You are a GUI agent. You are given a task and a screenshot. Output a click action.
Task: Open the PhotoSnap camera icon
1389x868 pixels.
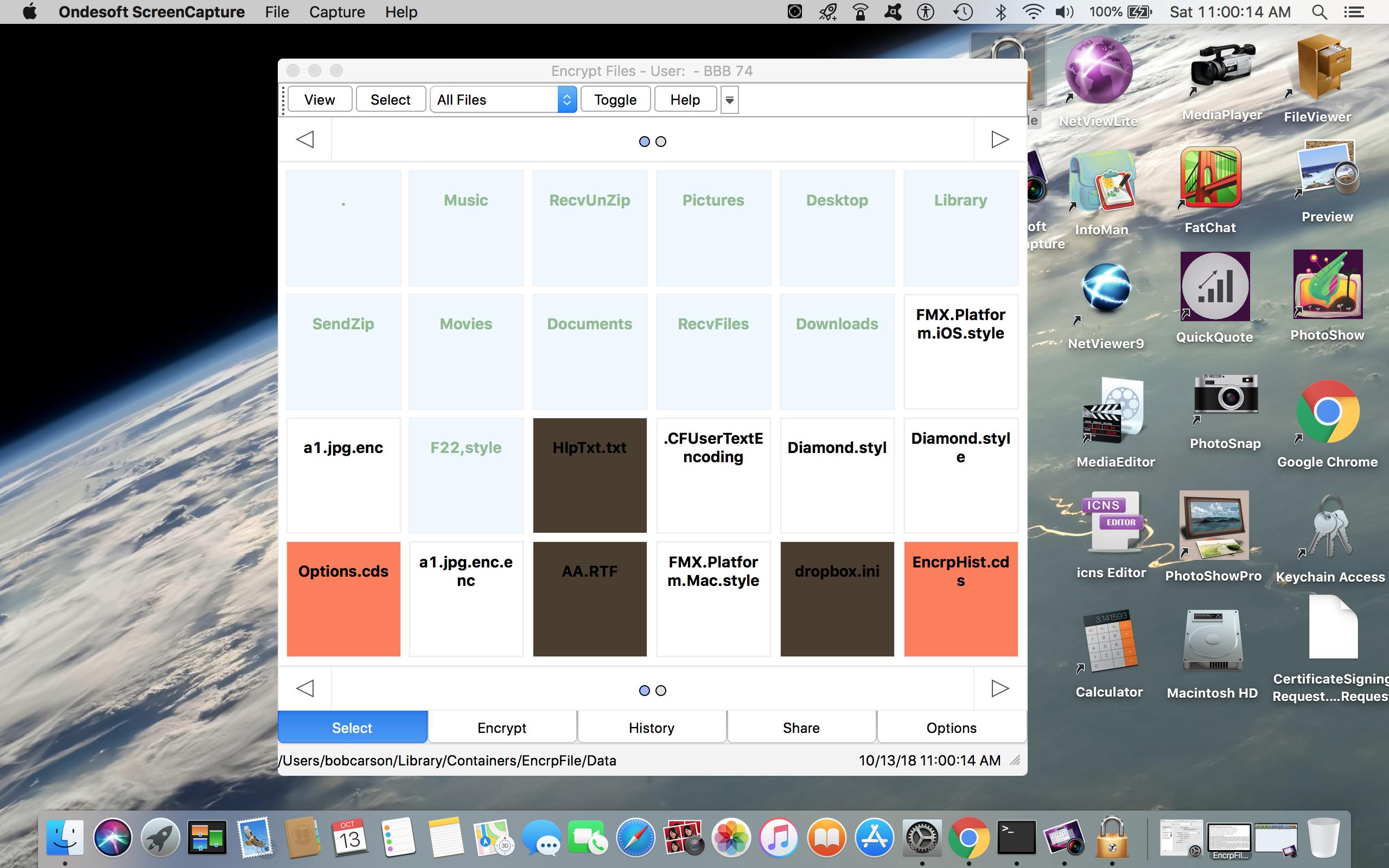(x=1226, y=400)
